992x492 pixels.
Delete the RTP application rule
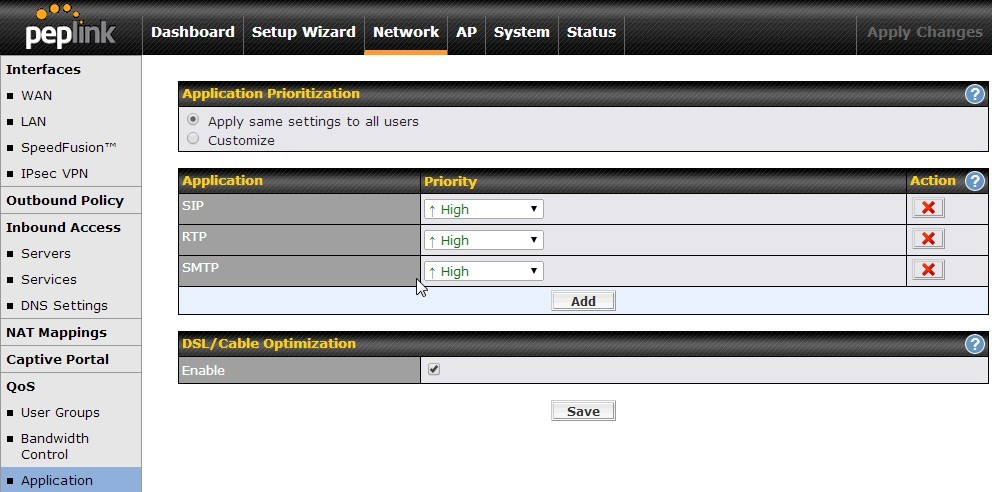928,238
